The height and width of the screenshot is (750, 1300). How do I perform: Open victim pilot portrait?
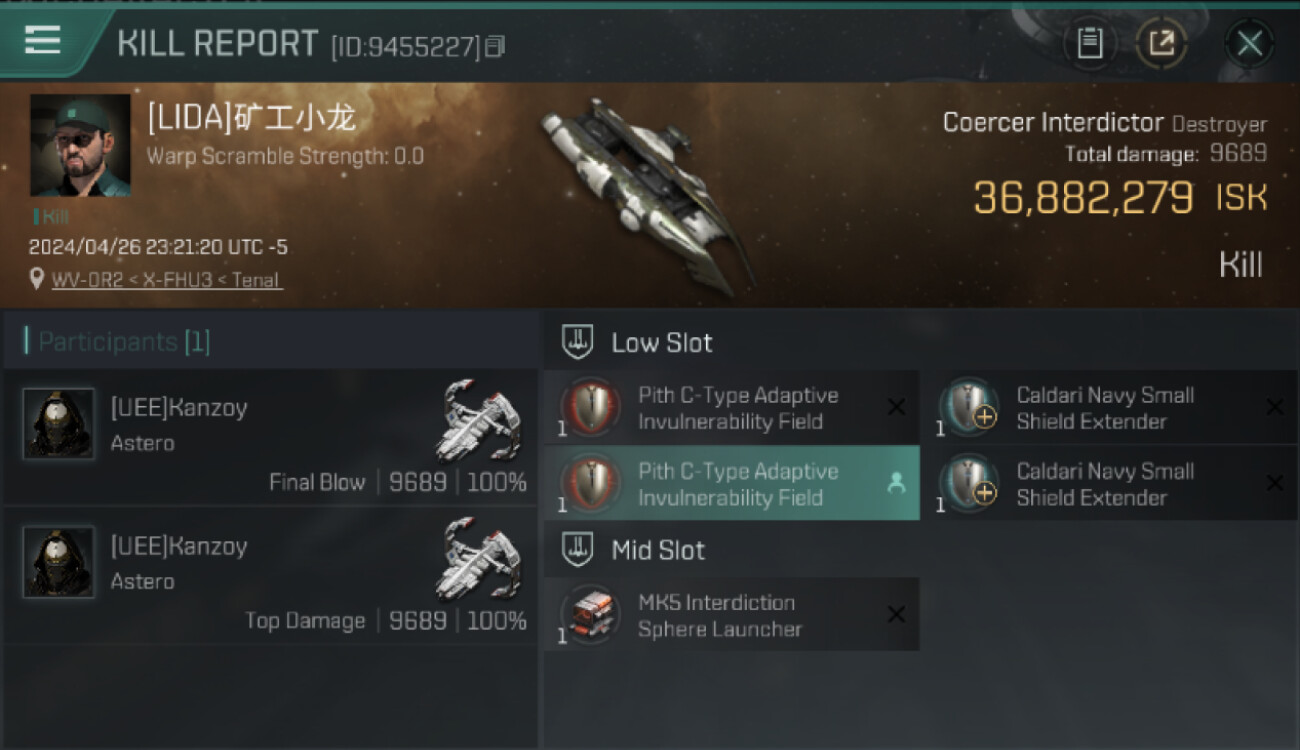[x=80, y=145]
